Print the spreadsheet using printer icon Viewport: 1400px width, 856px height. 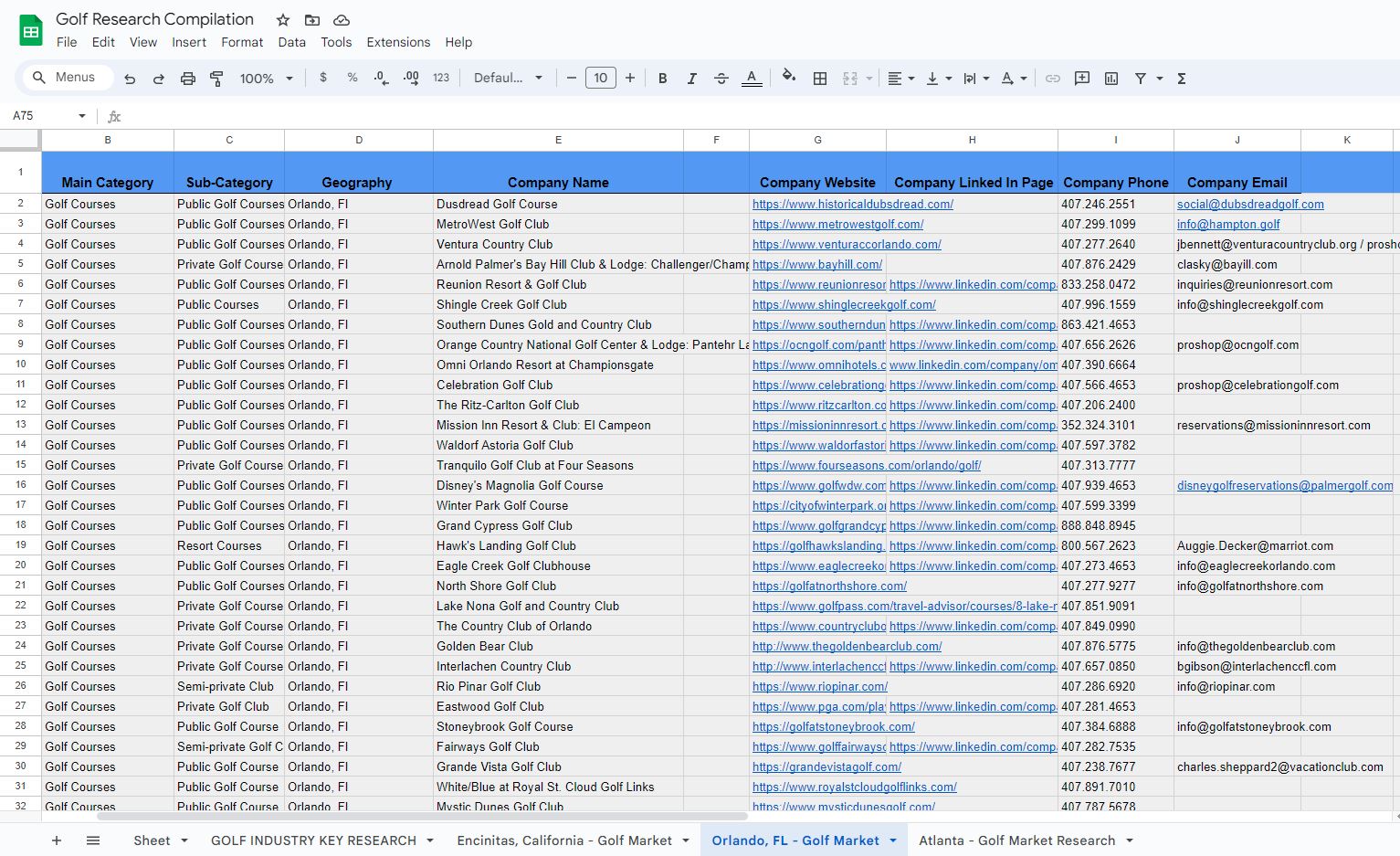188,79
